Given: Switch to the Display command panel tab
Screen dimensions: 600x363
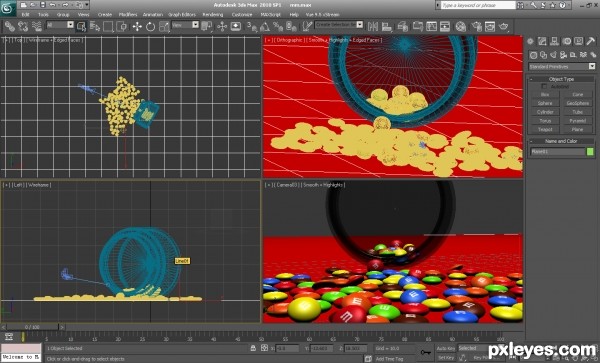Looking at the screenshot, I should click(579, 41).
